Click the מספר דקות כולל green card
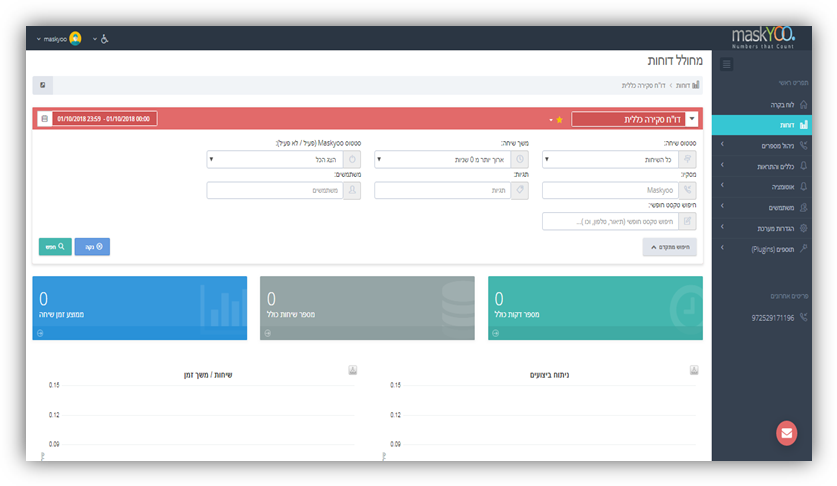This screenshot has height=486, width=837. 595,308
